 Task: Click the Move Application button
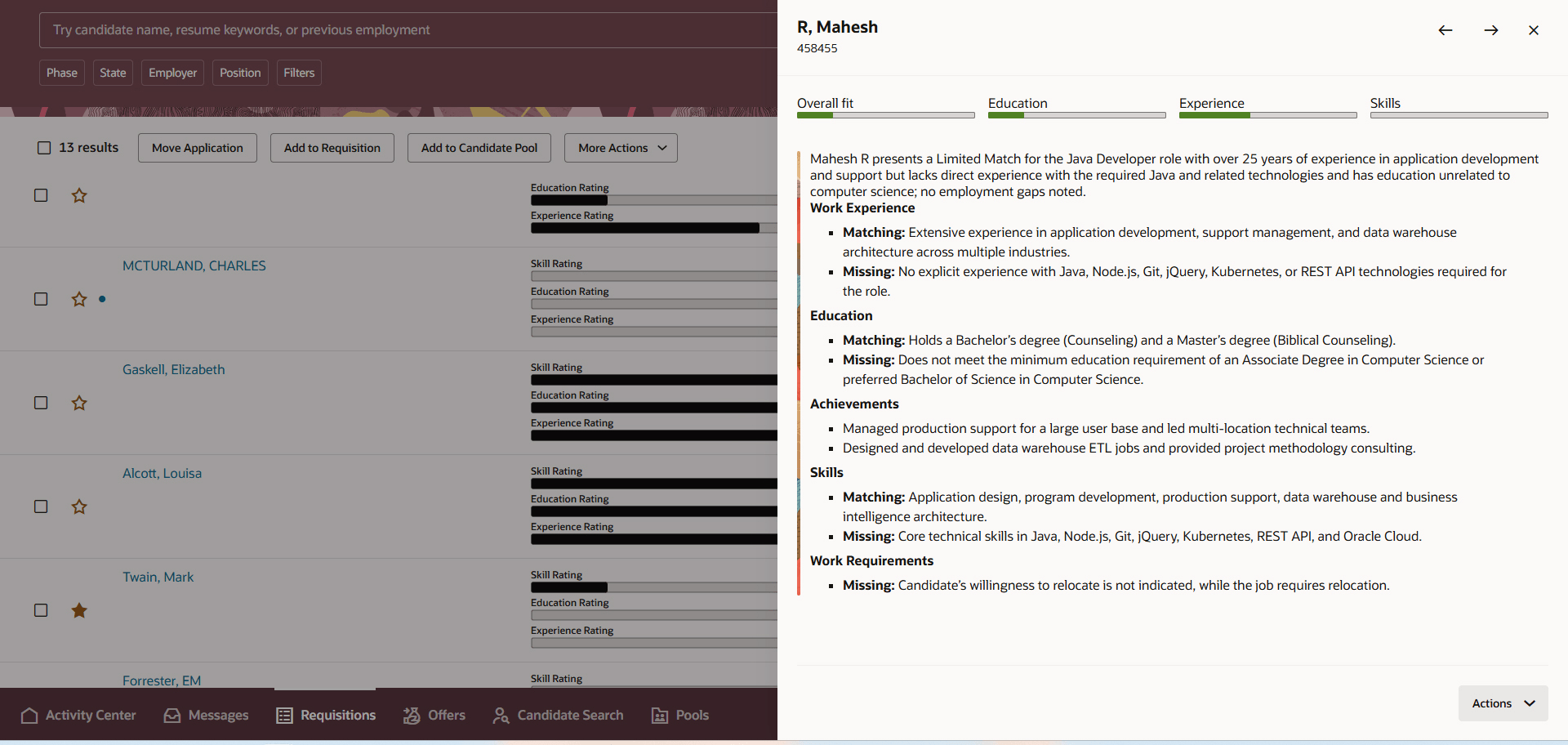coord(198,148)
